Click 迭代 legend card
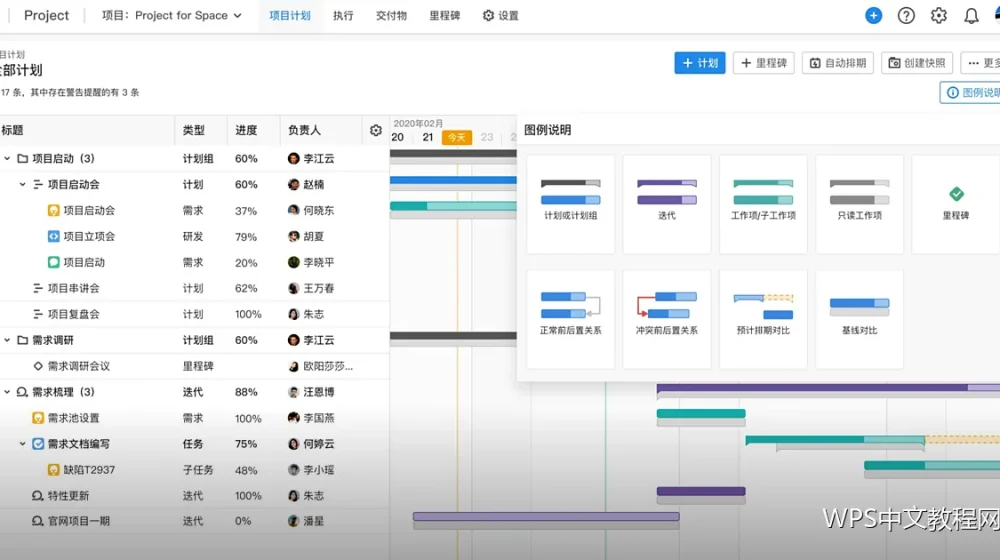The image size is (1000, 560). point(666,204)
